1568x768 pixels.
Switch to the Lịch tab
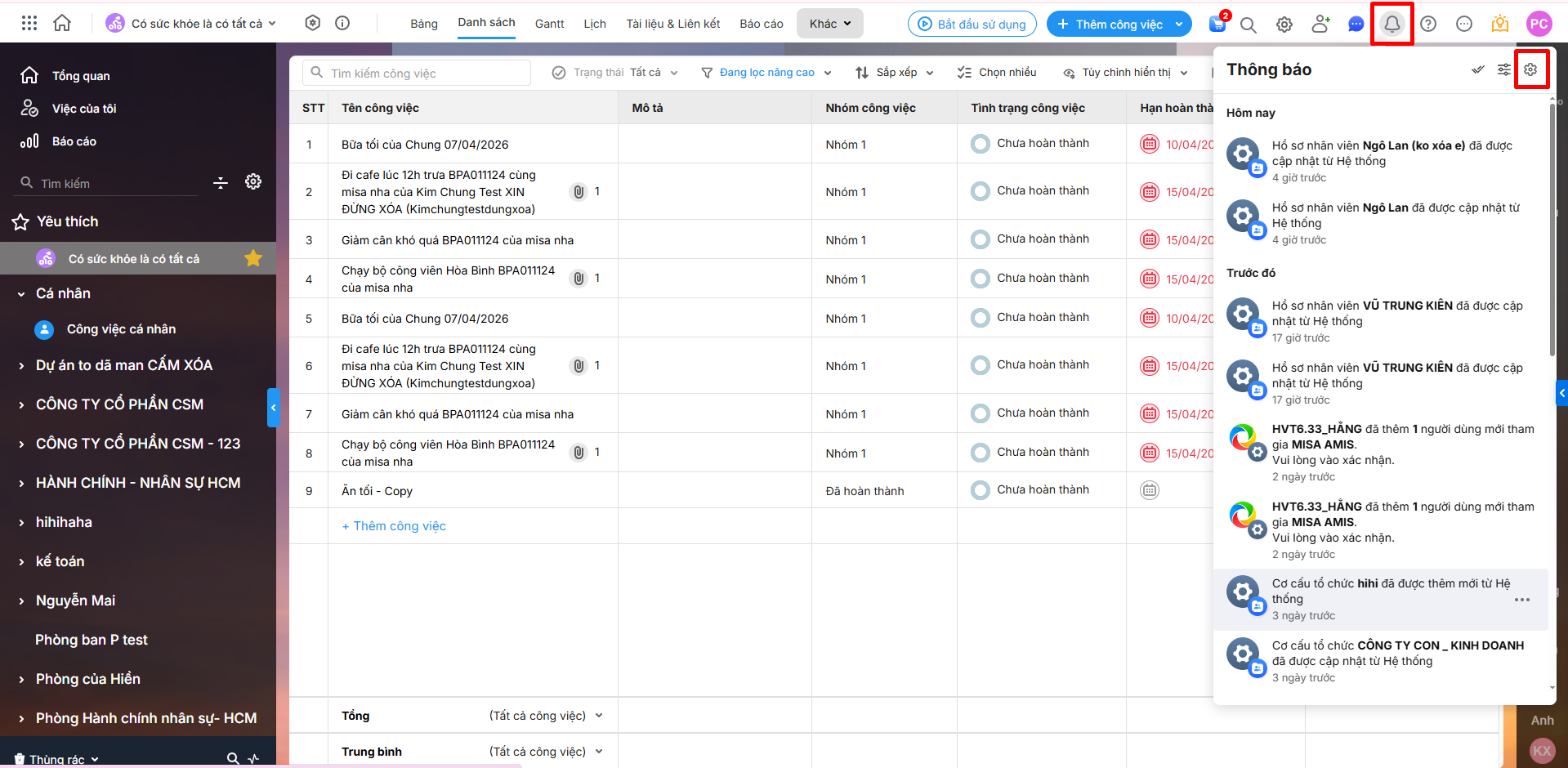point(594,24)
